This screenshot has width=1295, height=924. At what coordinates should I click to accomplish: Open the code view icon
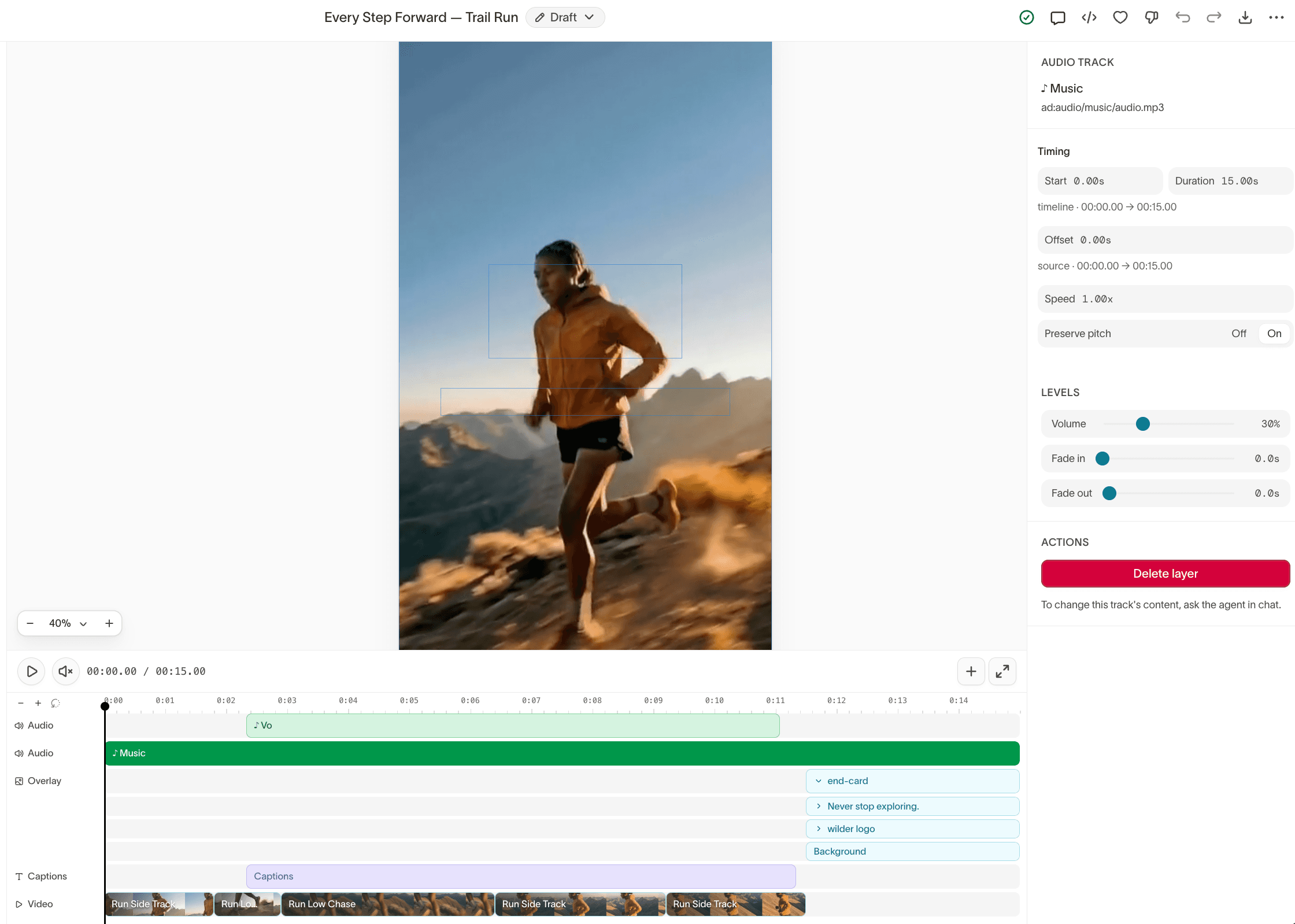1089,17
